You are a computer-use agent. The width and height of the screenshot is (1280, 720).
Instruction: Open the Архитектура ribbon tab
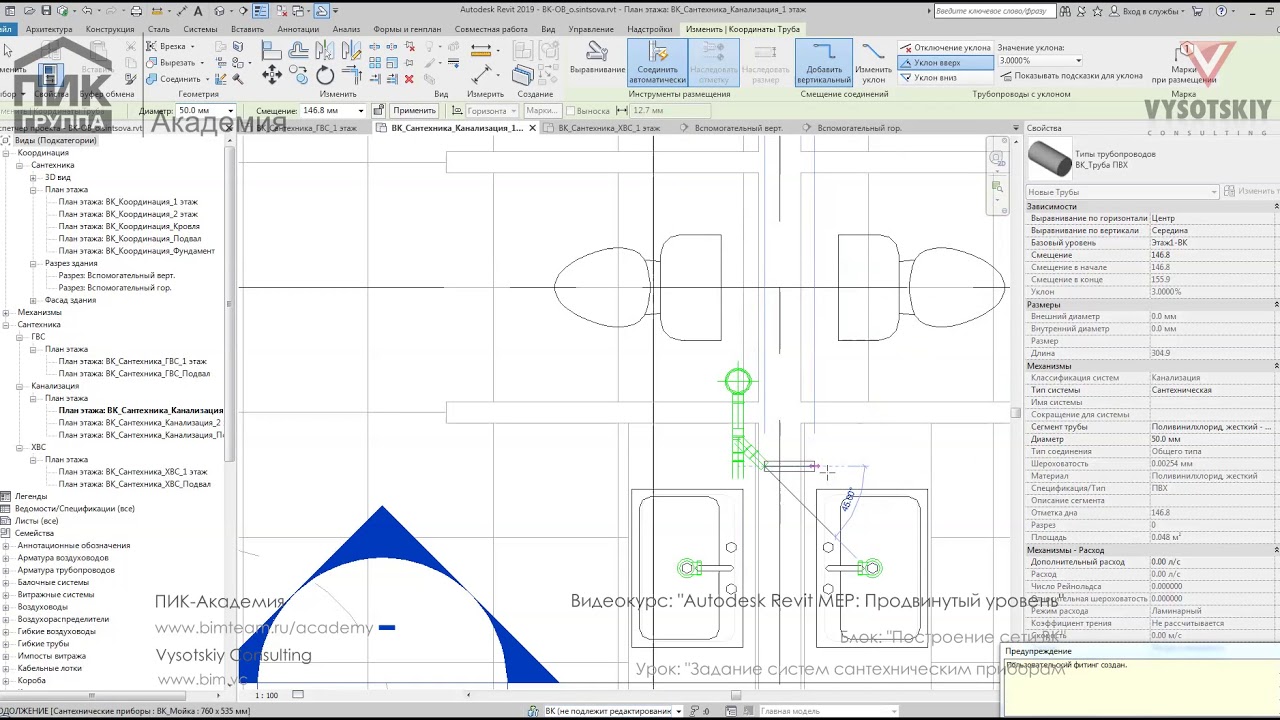(x=49, y=29)
